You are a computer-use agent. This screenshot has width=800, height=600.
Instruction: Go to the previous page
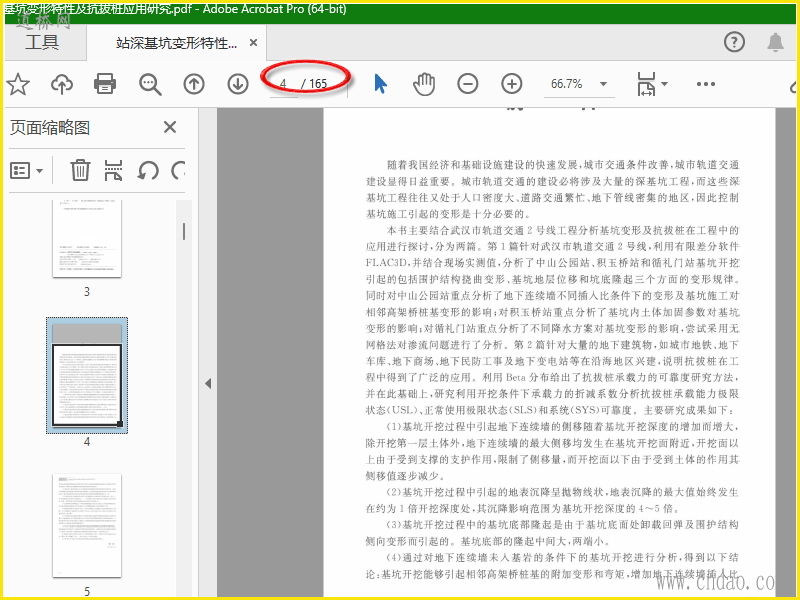tap(194, 84)
